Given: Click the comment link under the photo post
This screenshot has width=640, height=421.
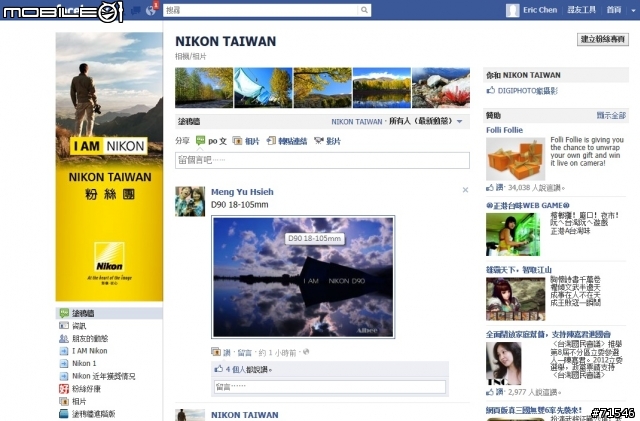Looking at the screenshot, I should coord(244,352).
